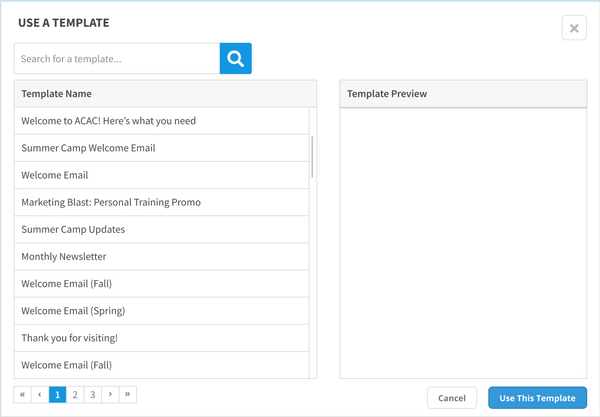The image size is (600, 417).
Task: Click the magnifying glass search icon
Action: click(x=236, y=59)
